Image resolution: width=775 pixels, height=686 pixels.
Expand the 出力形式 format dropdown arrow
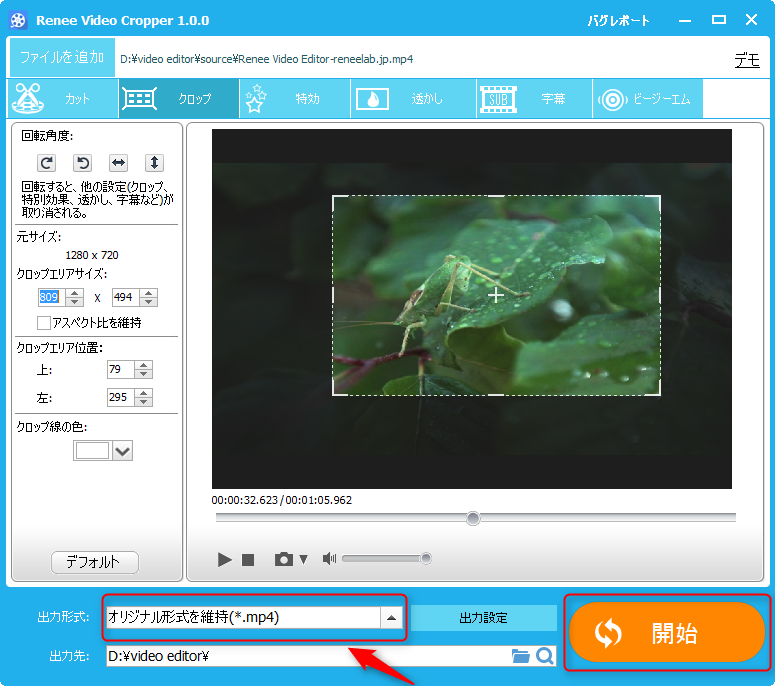(391, 618)
